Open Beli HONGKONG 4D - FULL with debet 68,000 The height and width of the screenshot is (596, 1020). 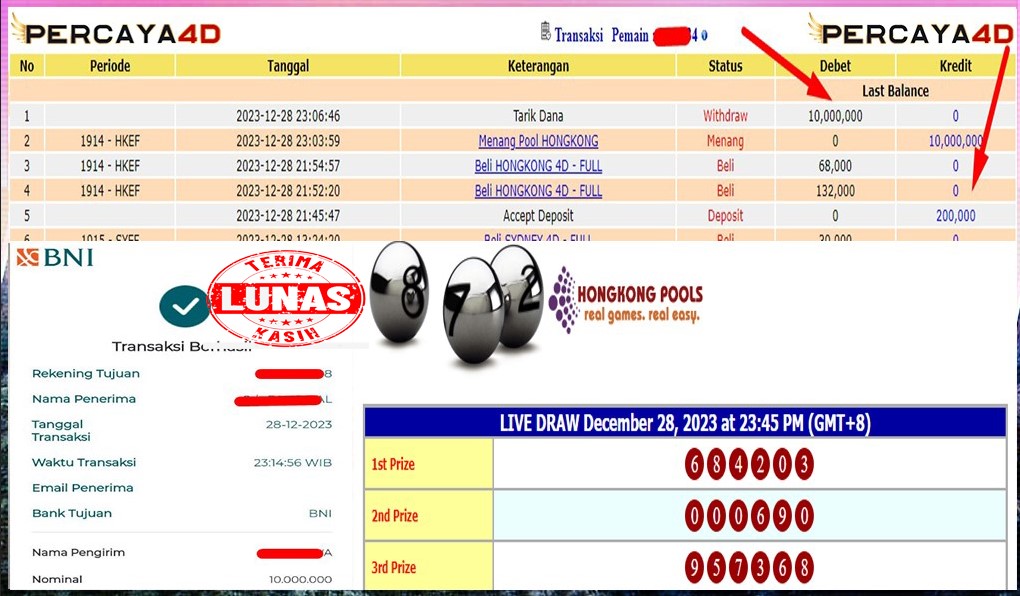(x=538, y=166)
